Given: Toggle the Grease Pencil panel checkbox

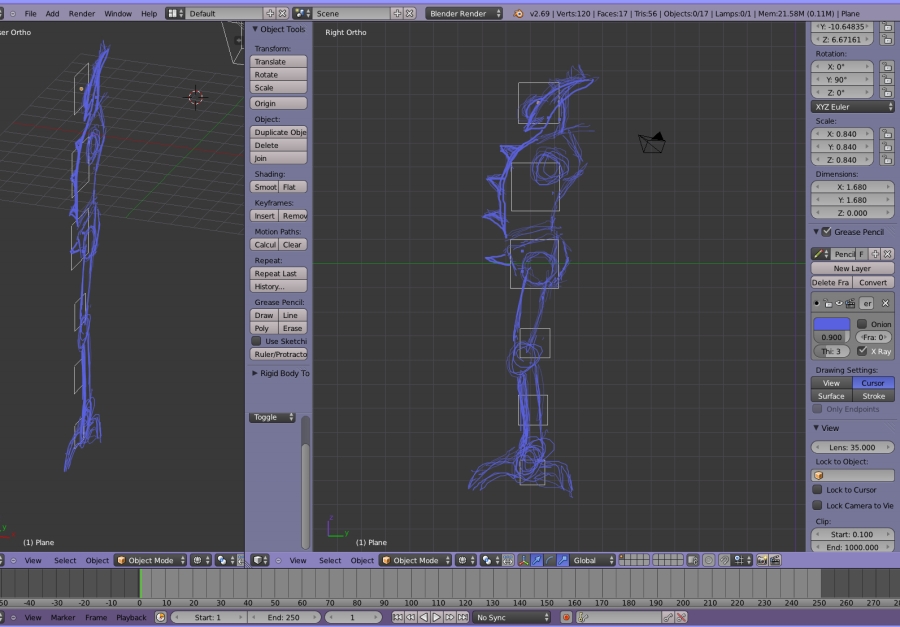Looking at the screenshot, I should click(827, 232).
